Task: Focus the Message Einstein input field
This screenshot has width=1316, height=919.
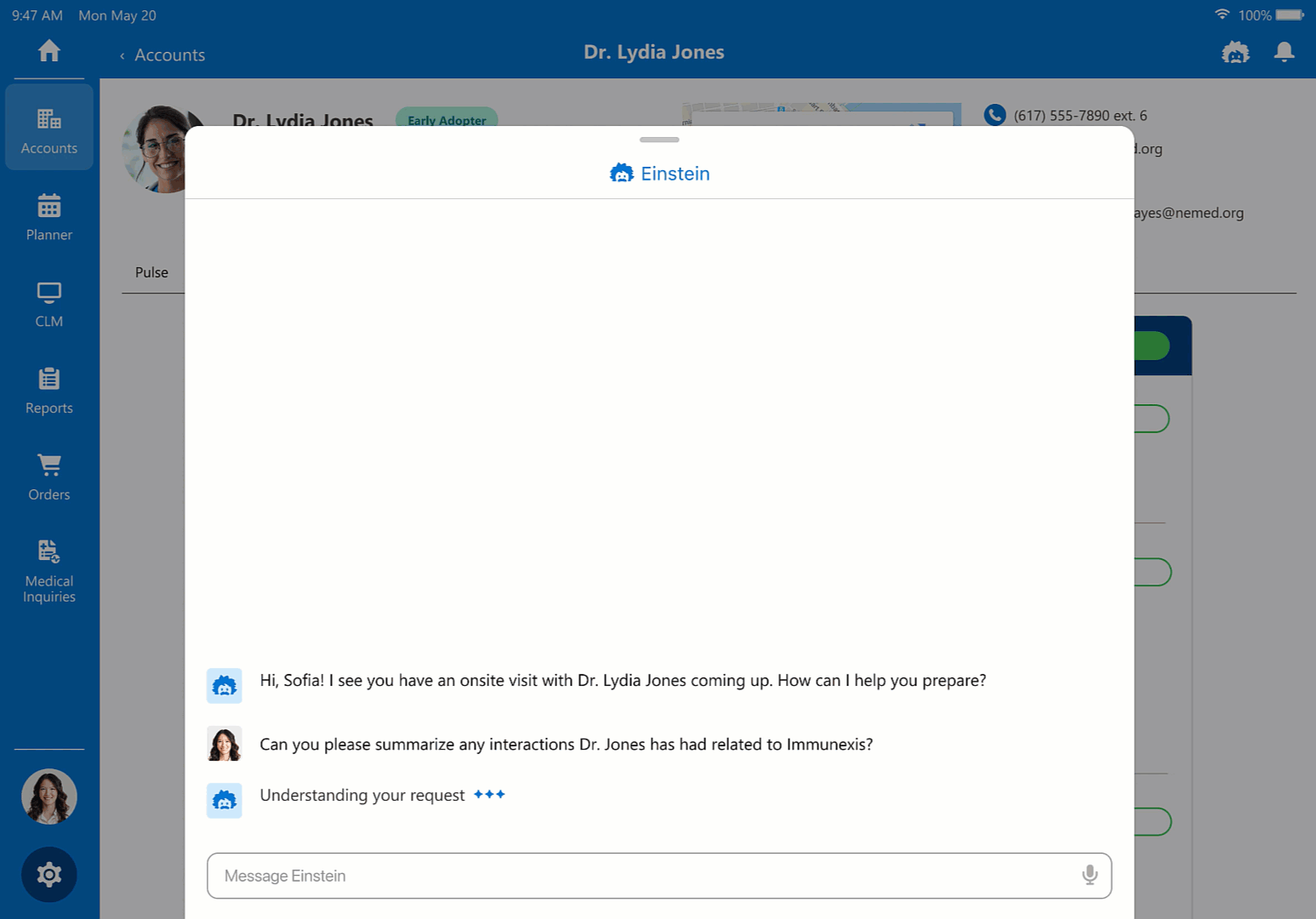Action: pyautogui.click(x=659, y=876)
